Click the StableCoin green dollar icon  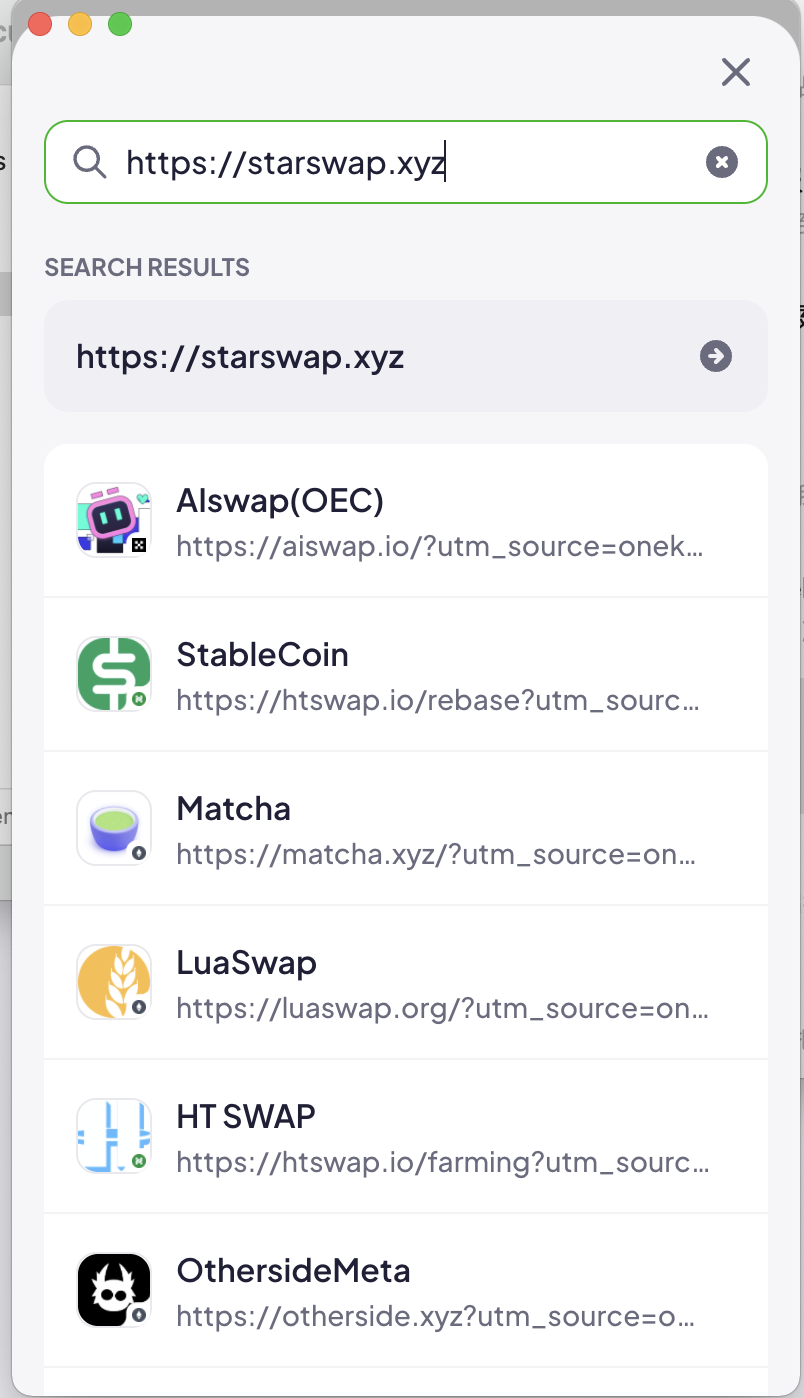click(114, 674)
